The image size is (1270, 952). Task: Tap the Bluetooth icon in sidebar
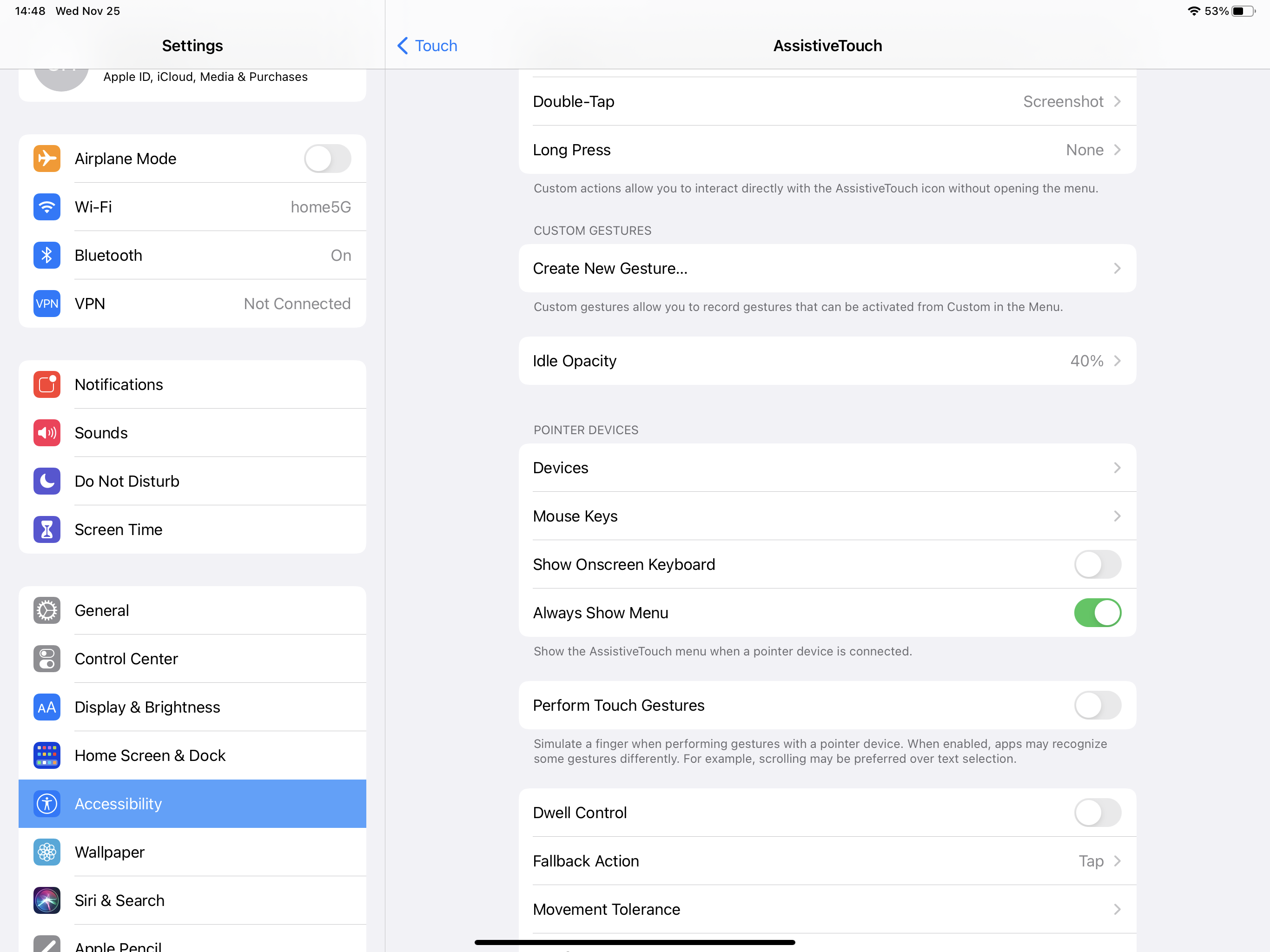point(46,255)
